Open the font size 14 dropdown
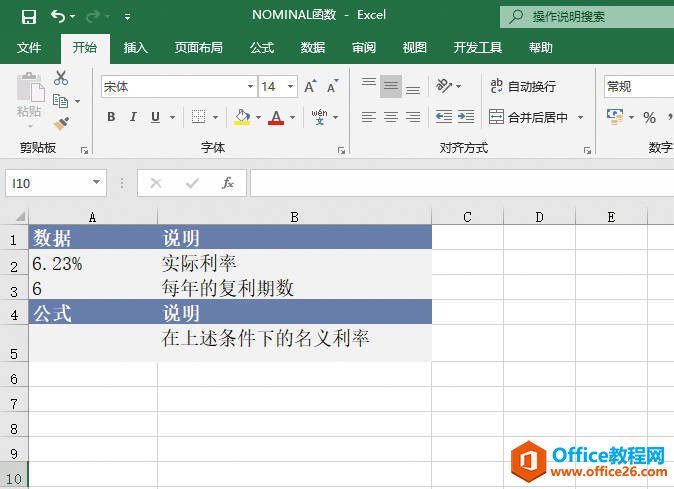674x489 pixels. (291, 86)
